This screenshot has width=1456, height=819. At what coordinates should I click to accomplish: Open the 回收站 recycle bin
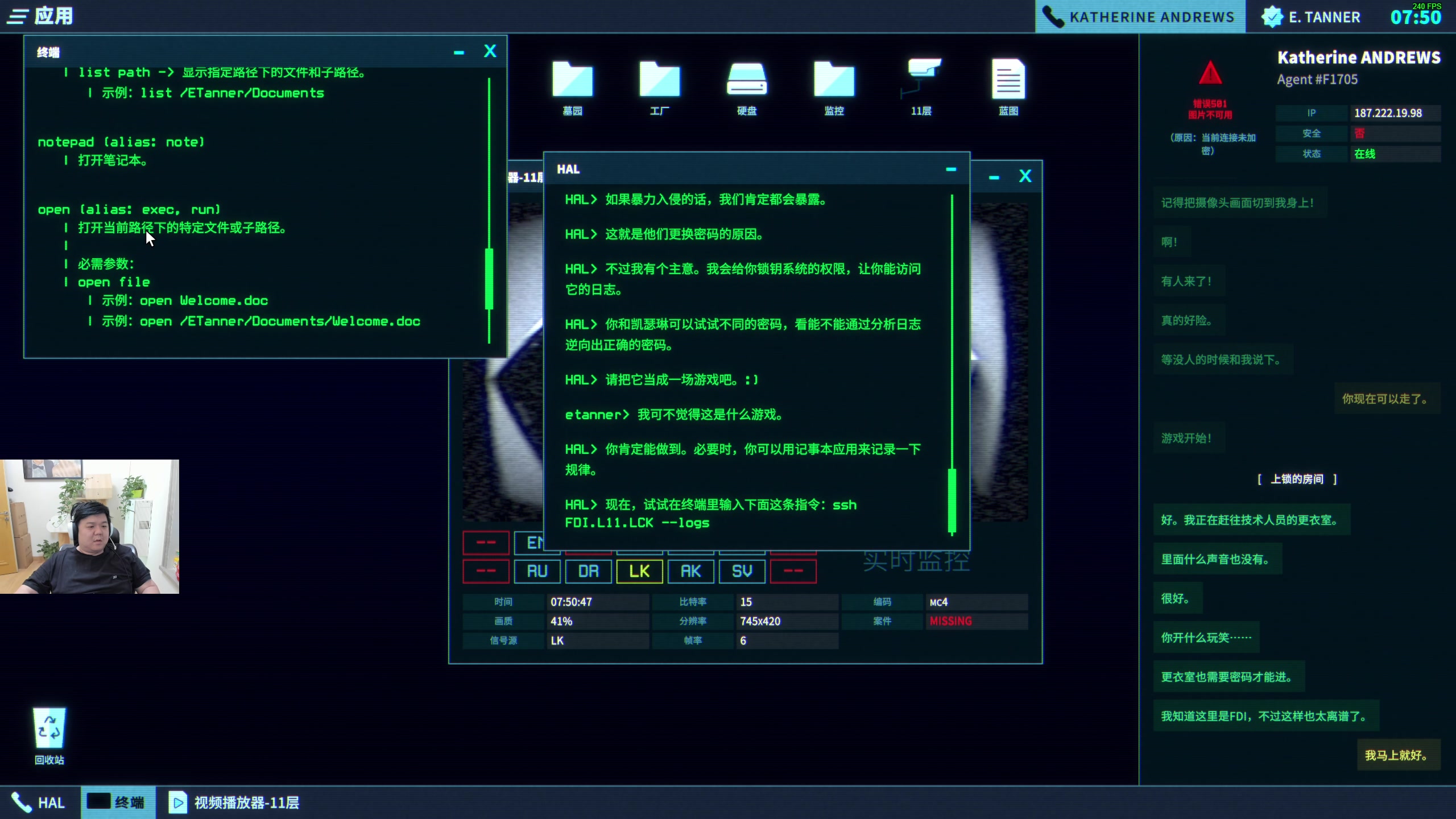pyautogui.click(x=49, y=729)
